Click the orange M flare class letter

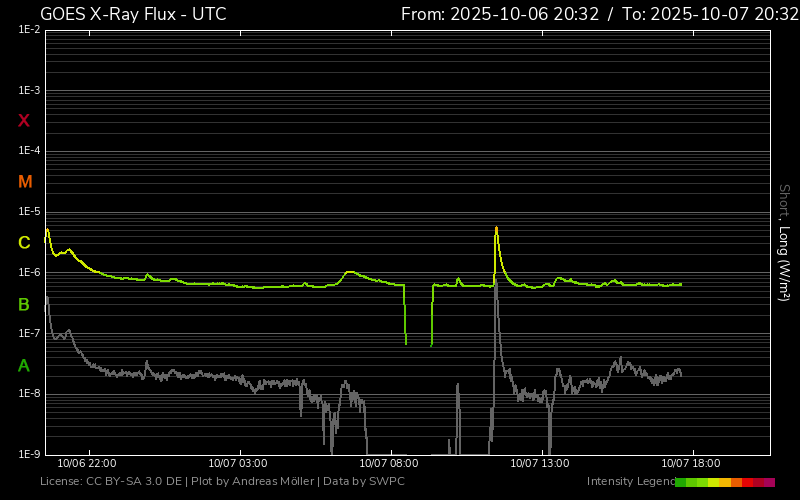(25, 182)
